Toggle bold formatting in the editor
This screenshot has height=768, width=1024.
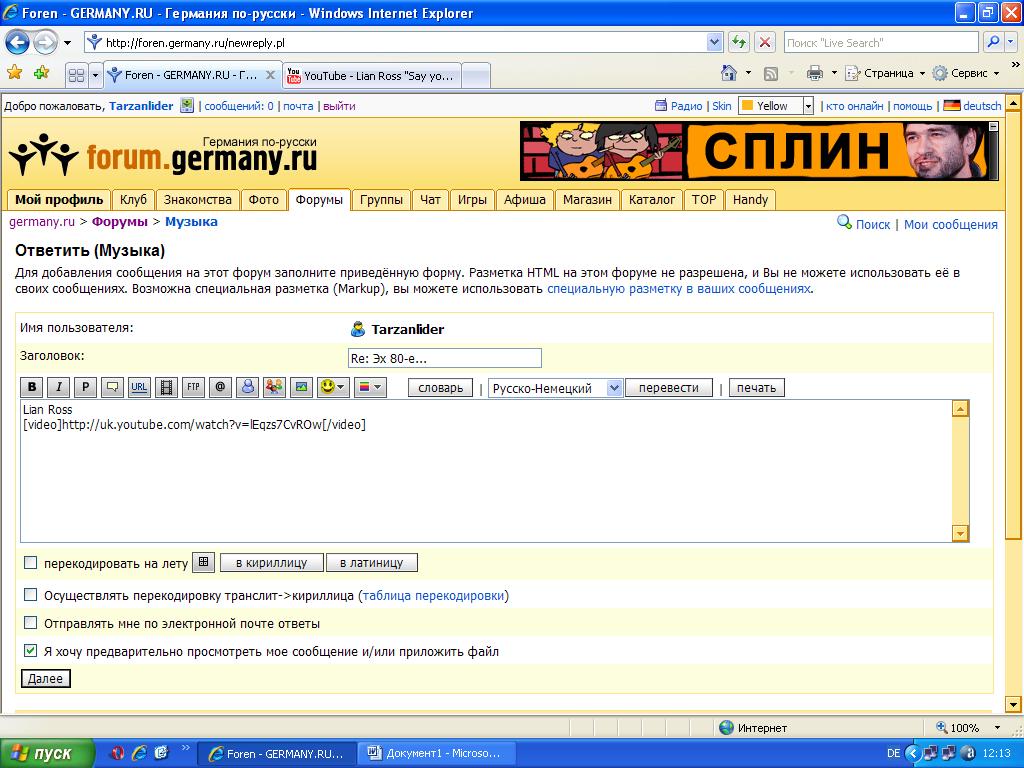click(32, 387)
